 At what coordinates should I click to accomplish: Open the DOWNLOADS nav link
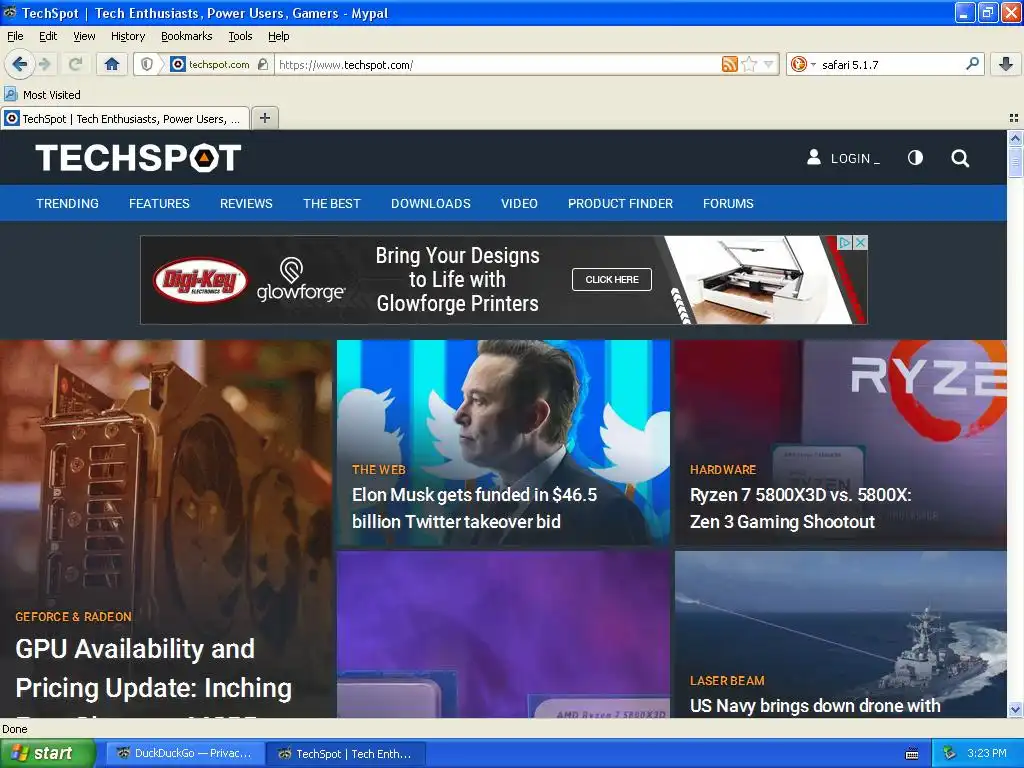click(x=431, y=204)
